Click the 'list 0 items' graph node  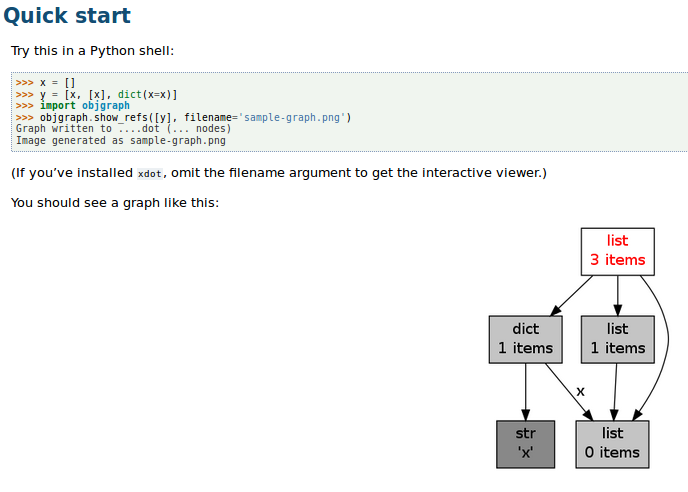pos(612,443)
